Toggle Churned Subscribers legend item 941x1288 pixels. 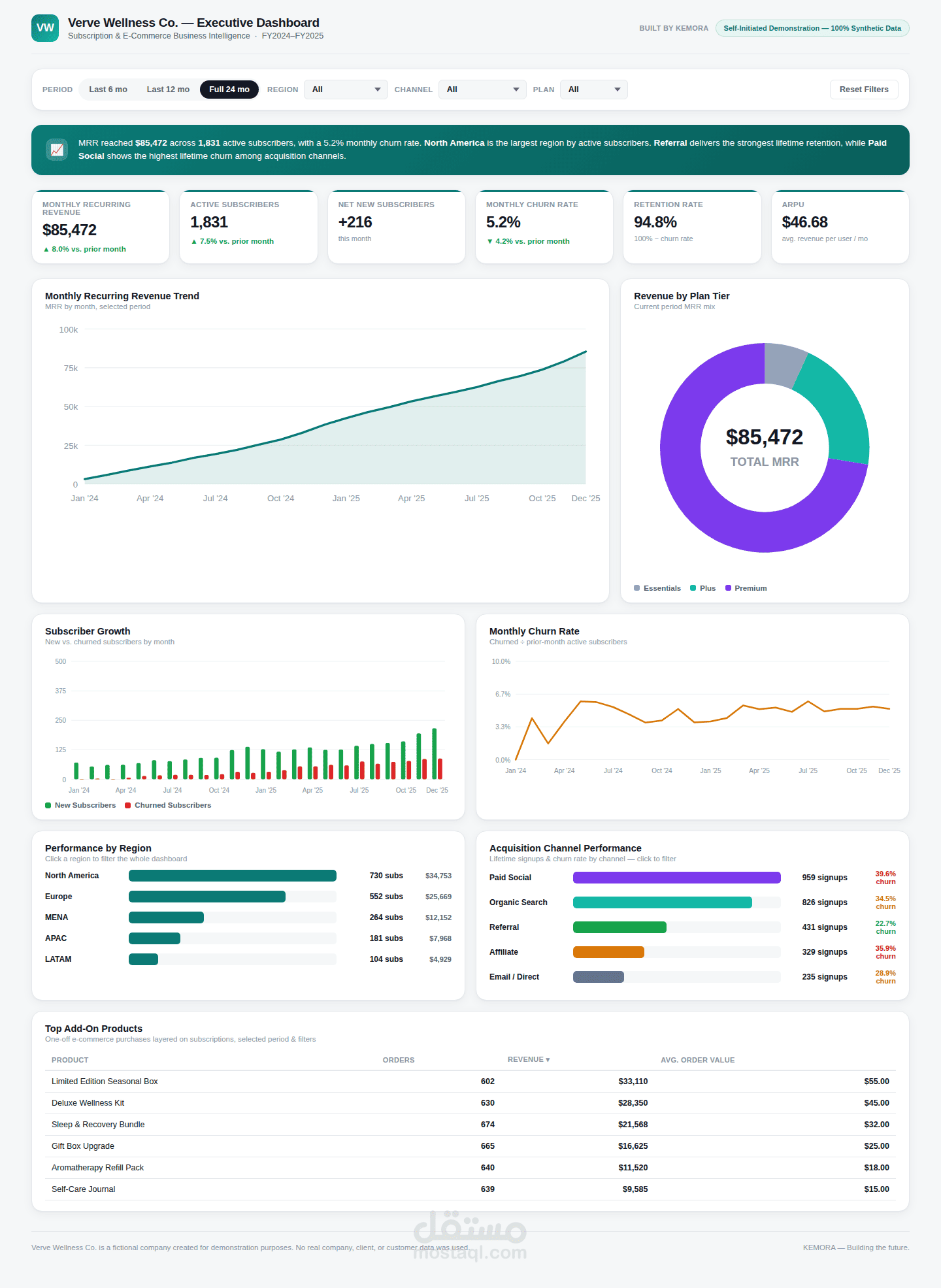168,805
